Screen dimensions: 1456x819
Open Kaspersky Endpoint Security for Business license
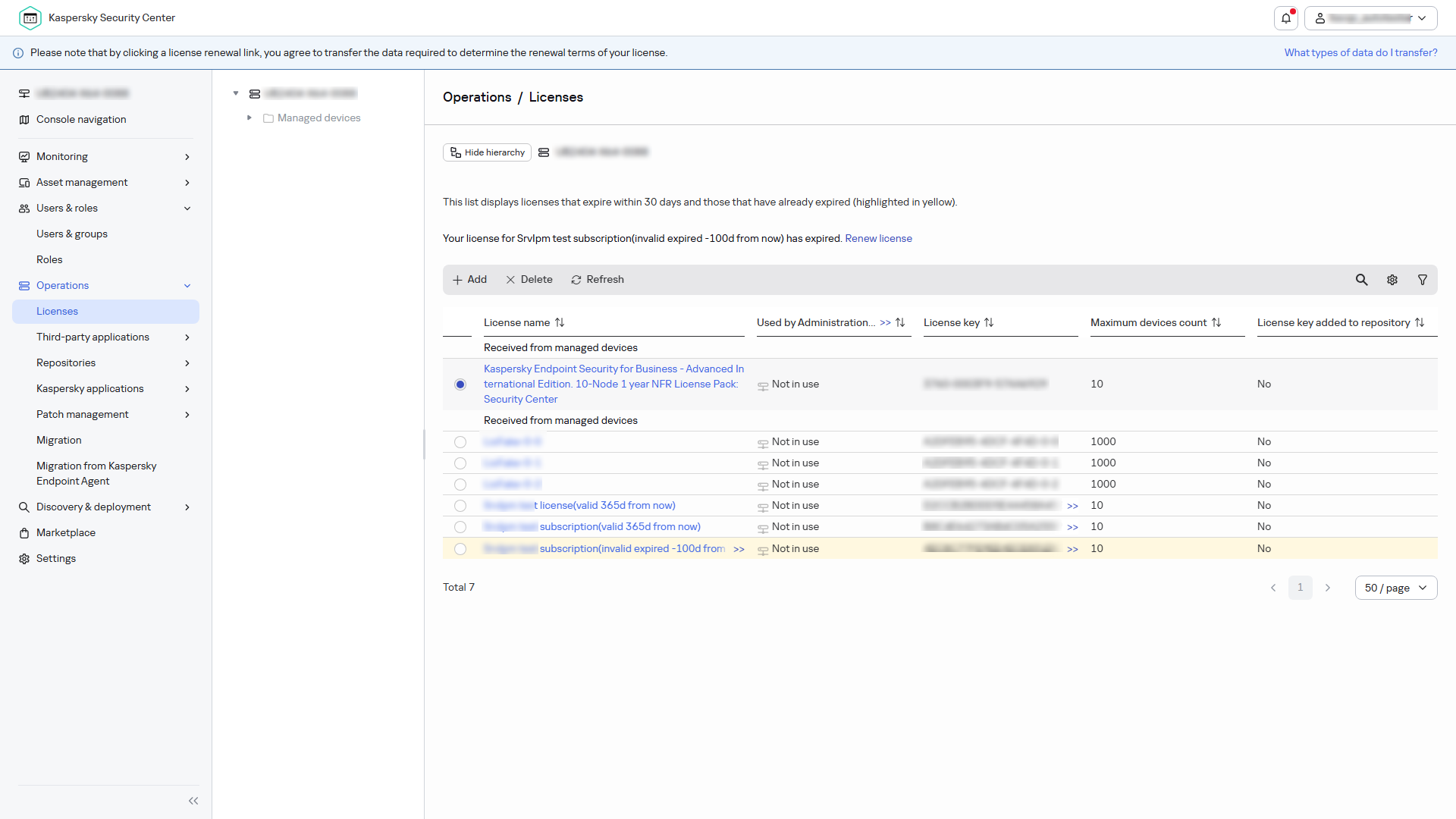(613, 384)
